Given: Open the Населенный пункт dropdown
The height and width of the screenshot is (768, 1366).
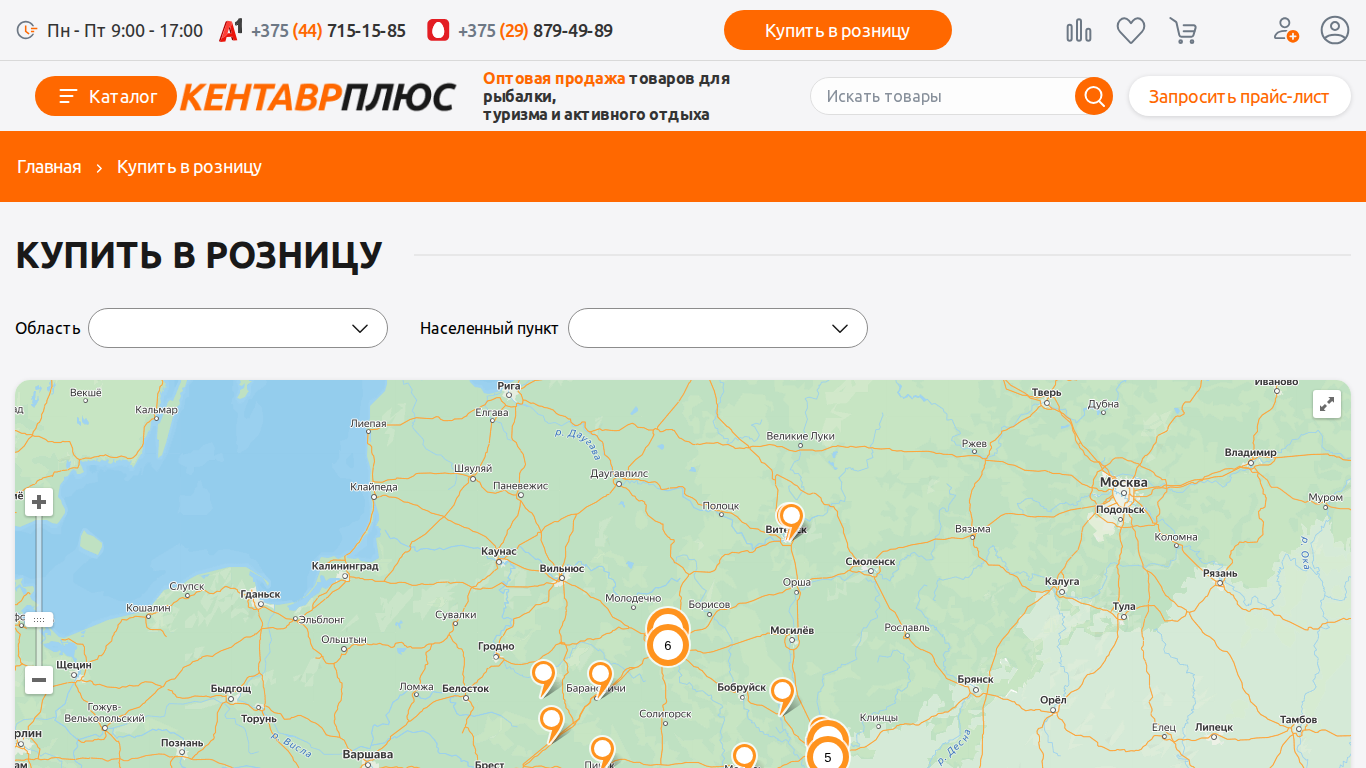Looking at the screenshot, I should [718, 328].
